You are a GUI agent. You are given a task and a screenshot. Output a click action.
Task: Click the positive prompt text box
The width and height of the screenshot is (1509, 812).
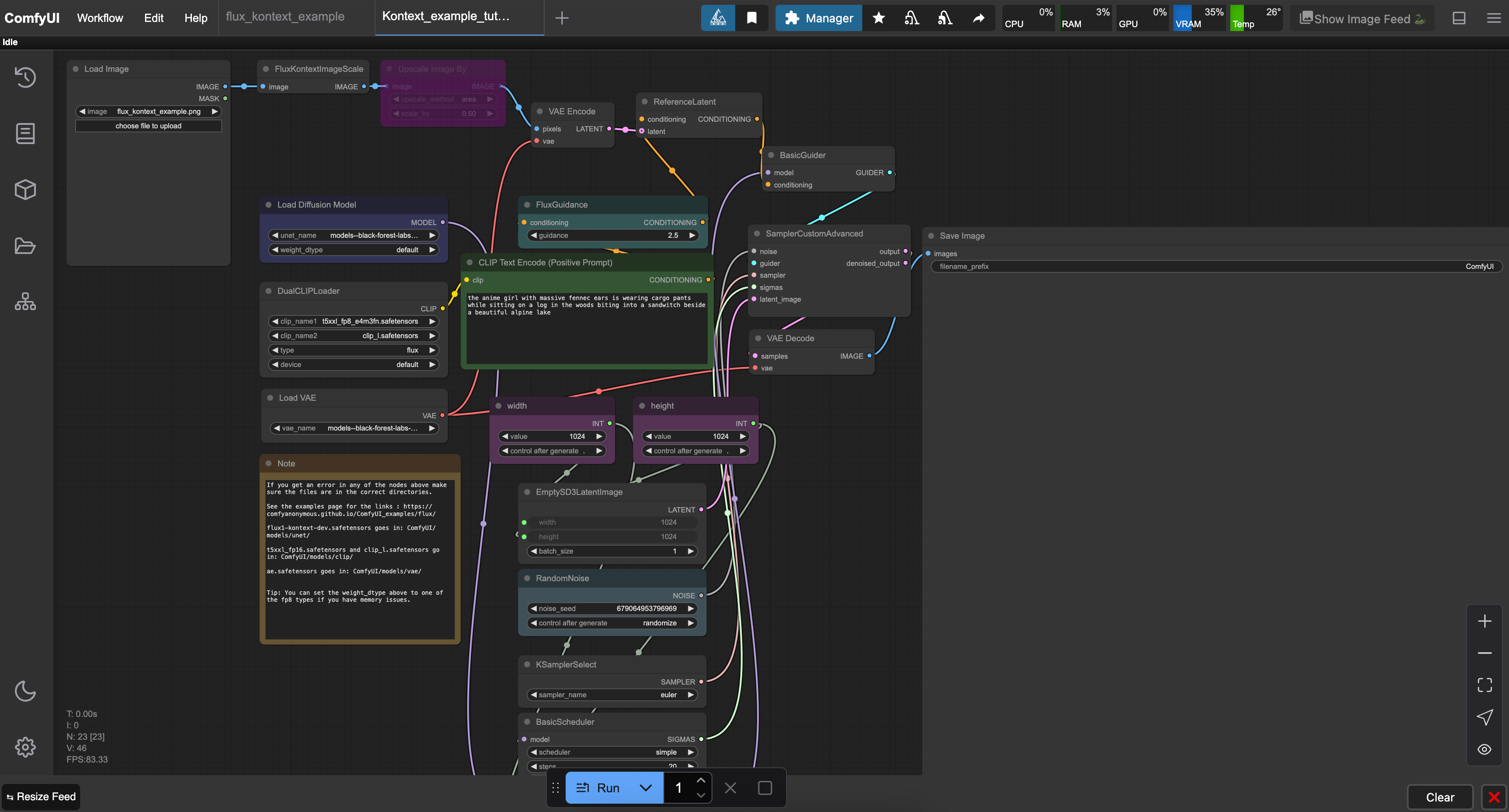tap(586, 328)
